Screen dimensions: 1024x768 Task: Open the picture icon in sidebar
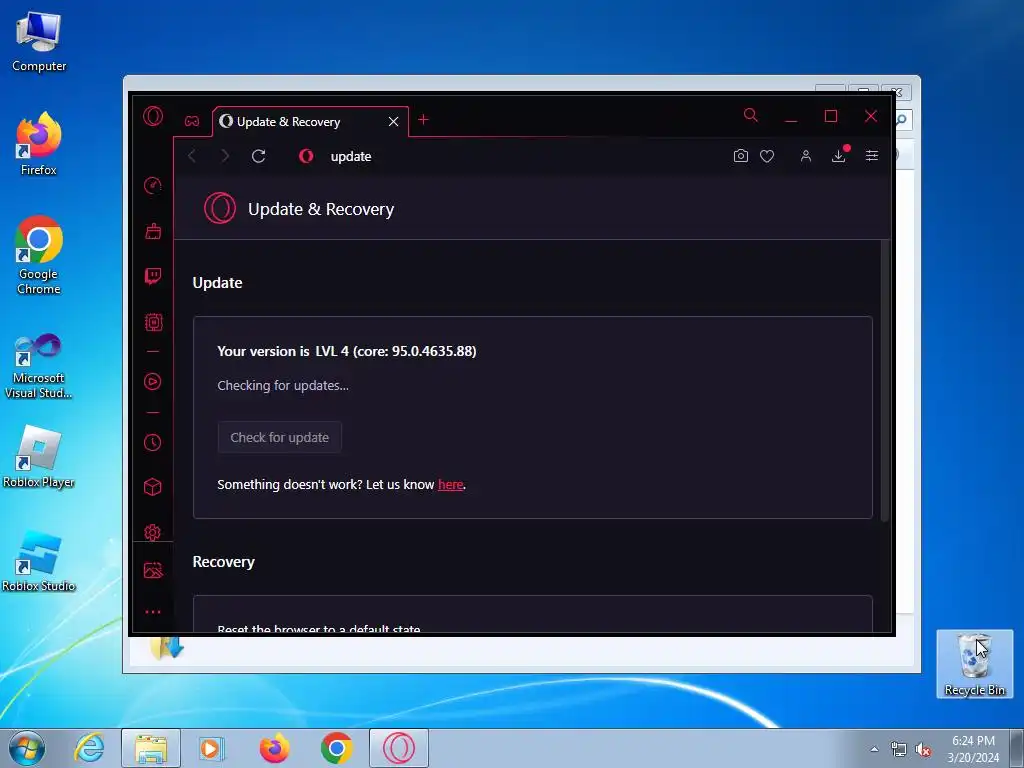[x=153, y=570]
